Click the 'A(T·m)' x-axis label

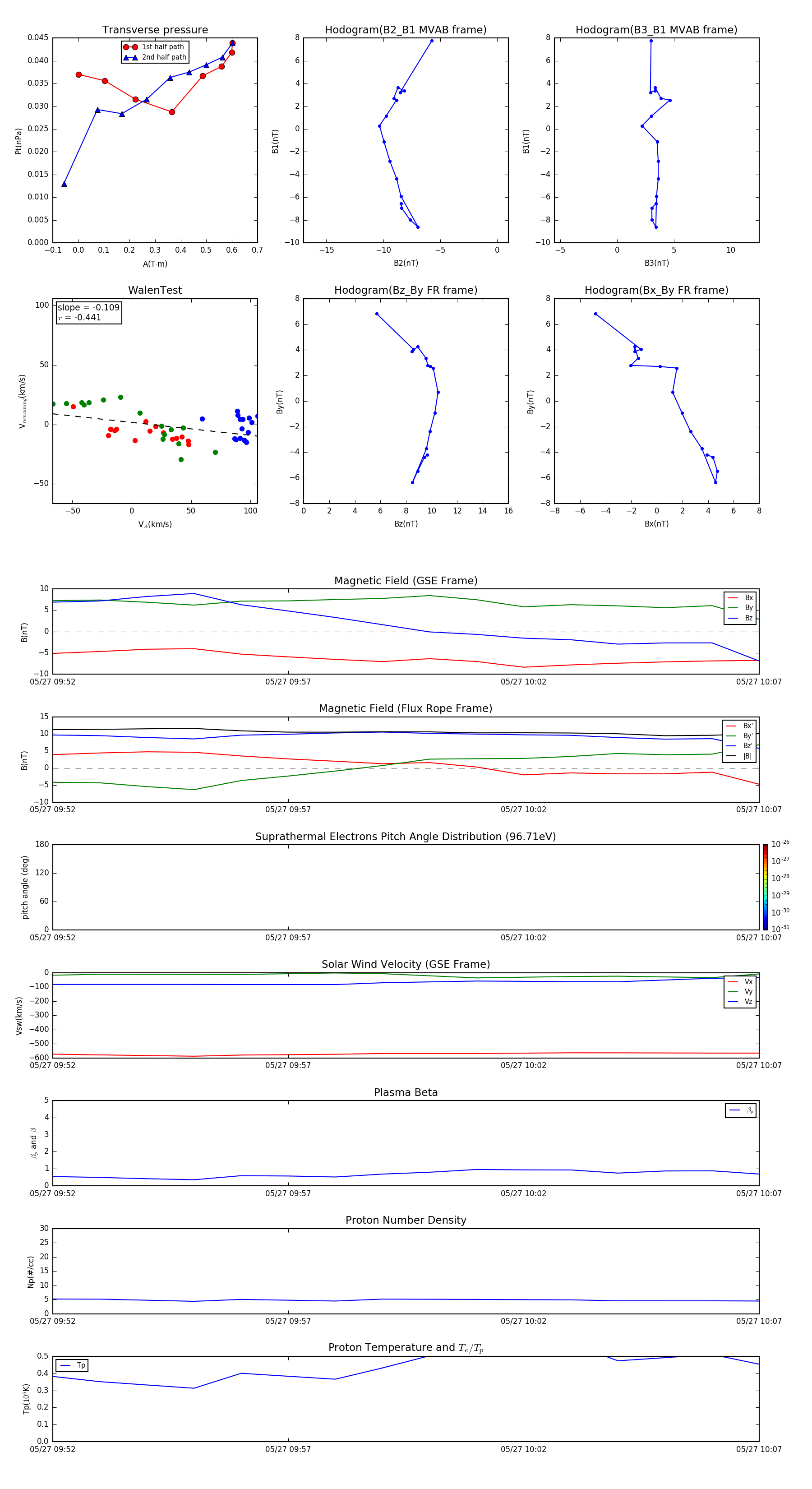pos(155,264)
